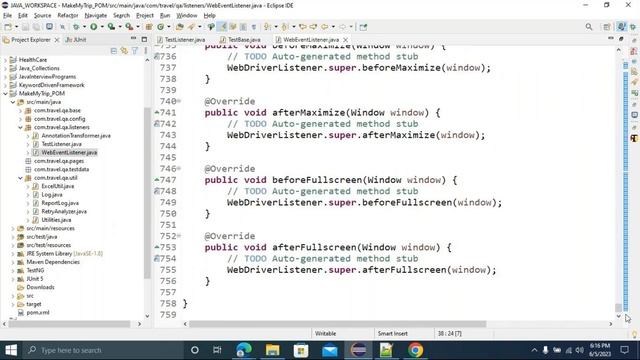Open Windows Task View

[x=217, y=350]
